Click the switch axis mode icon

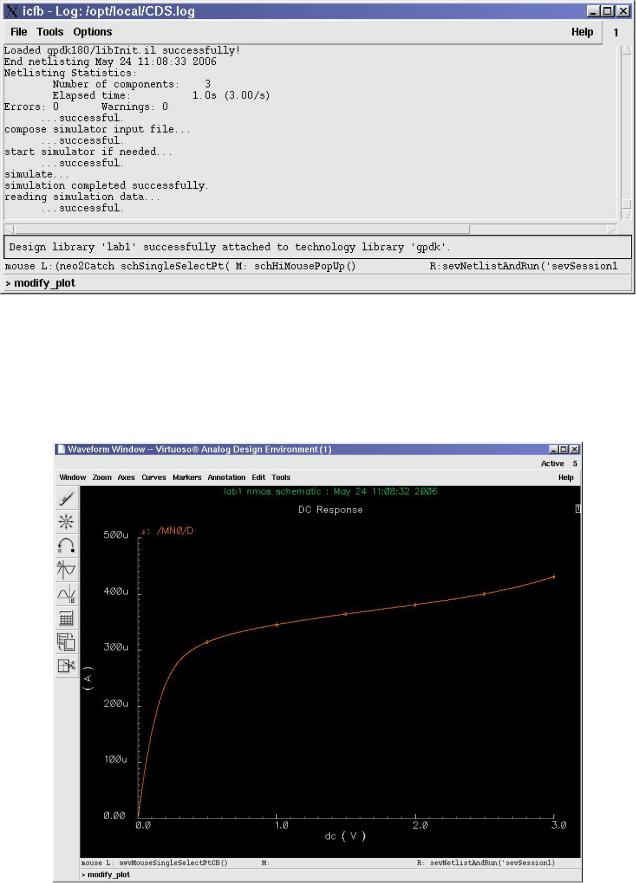pyautogui.click(x=66, y=642)
